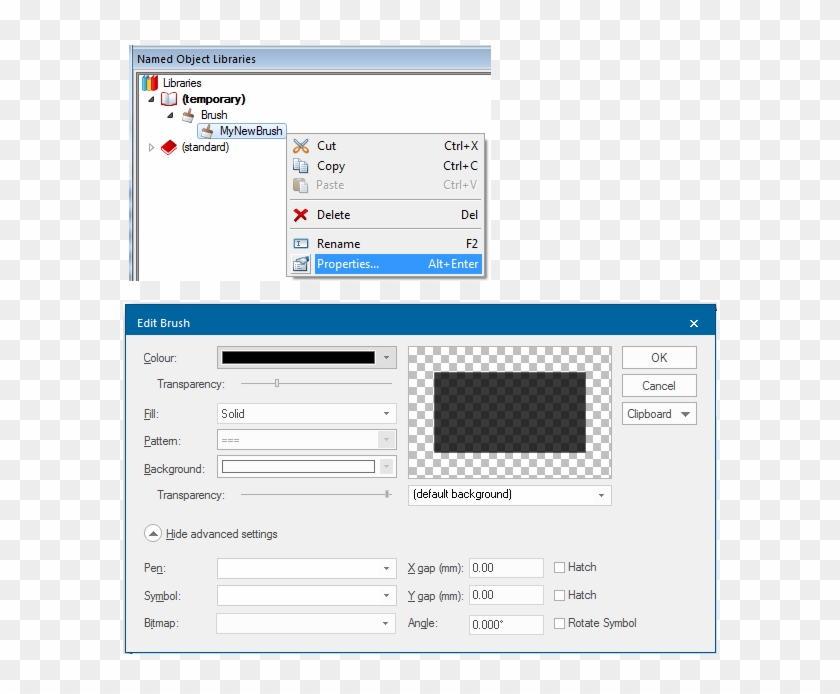Viewport: 840px width, 694px height.
Task: Click the red Delete icon
Action: (x=300, y=214)
